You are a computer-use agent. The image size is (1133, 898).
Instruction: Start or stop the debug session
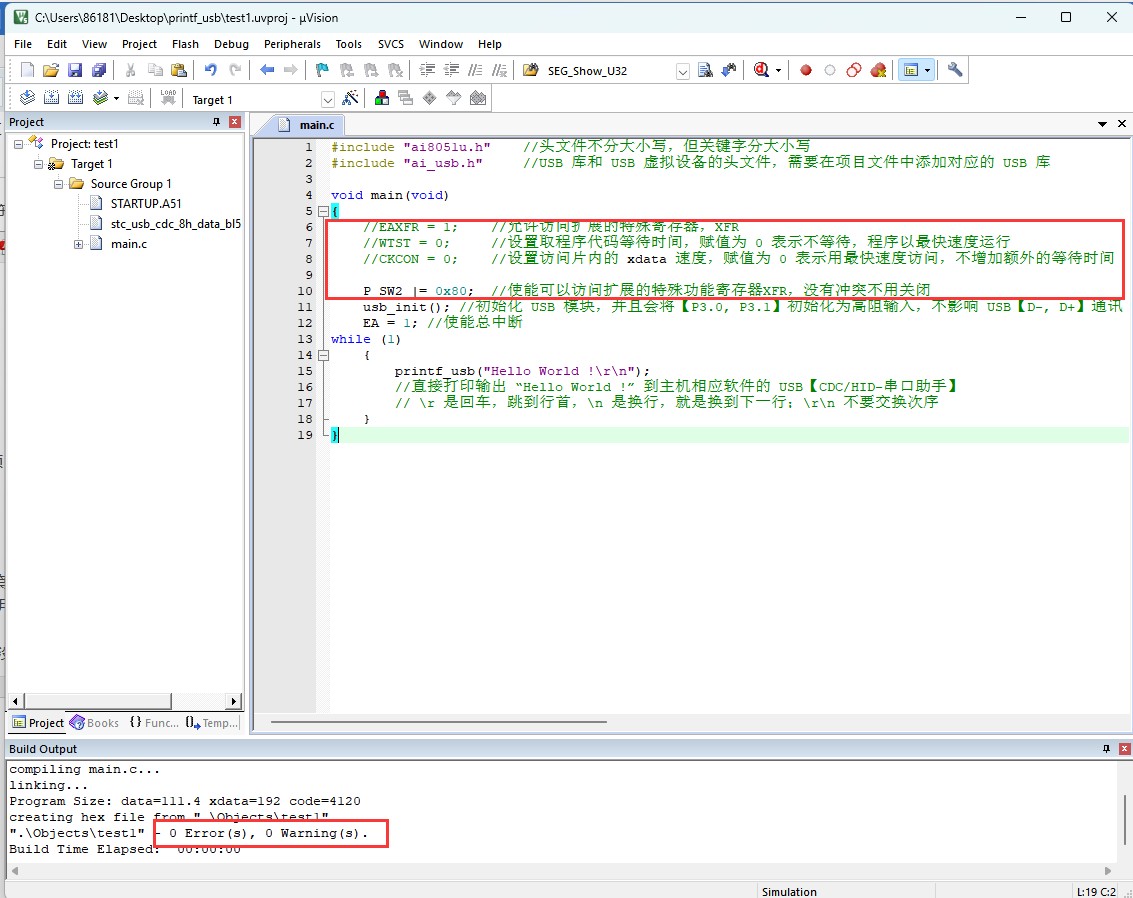[x=761, y=70]
